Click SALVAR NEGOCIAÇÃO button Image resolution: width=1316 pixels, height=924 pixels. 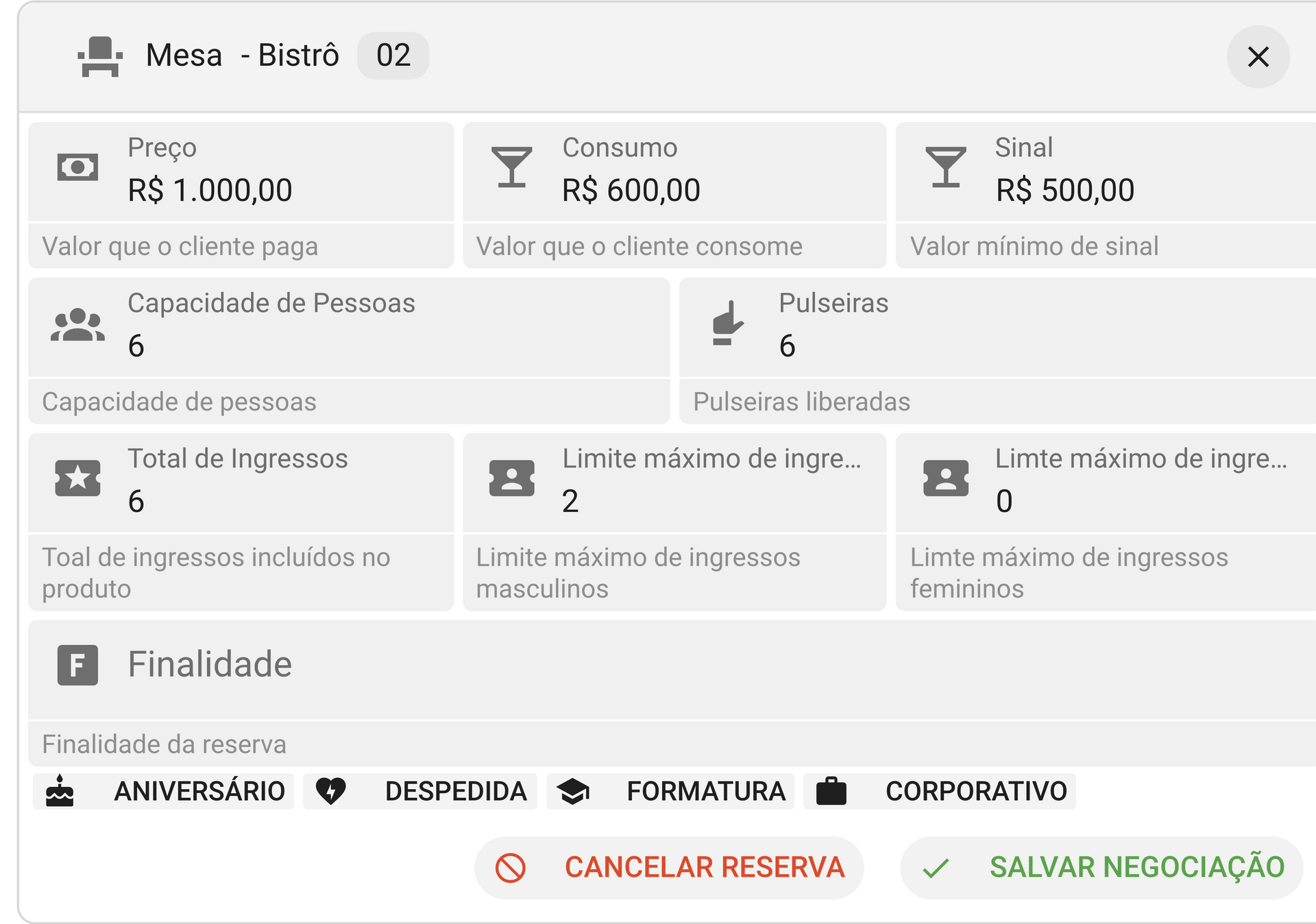[1101, 868]
